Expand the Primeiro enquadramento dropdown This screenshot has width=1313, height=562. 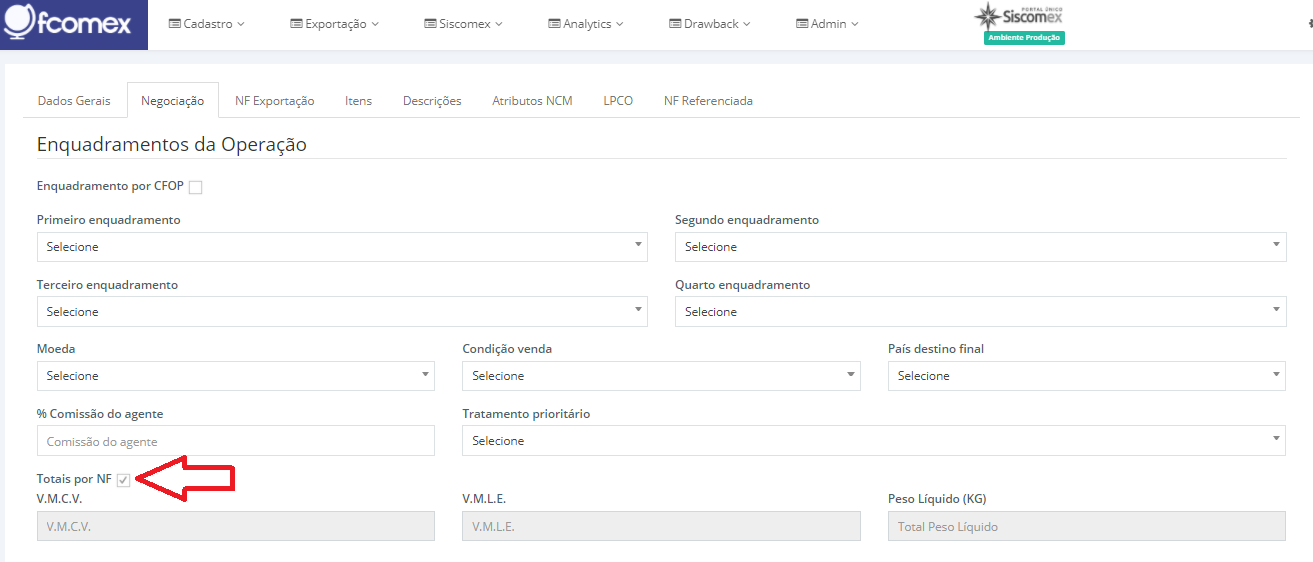pyautogui.click(x=342, y=247)
